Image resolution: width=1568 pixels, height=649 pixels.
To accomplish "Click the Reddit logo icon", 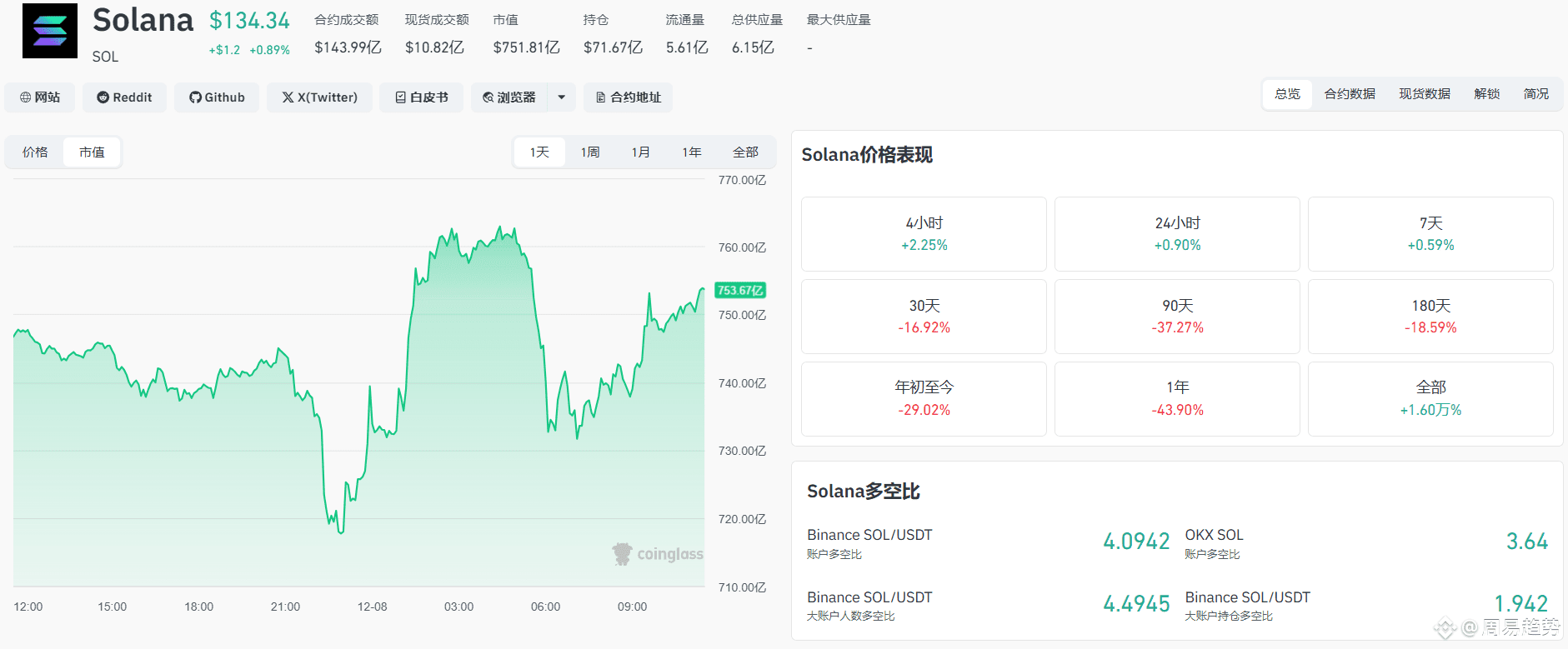I will [103, 97].
